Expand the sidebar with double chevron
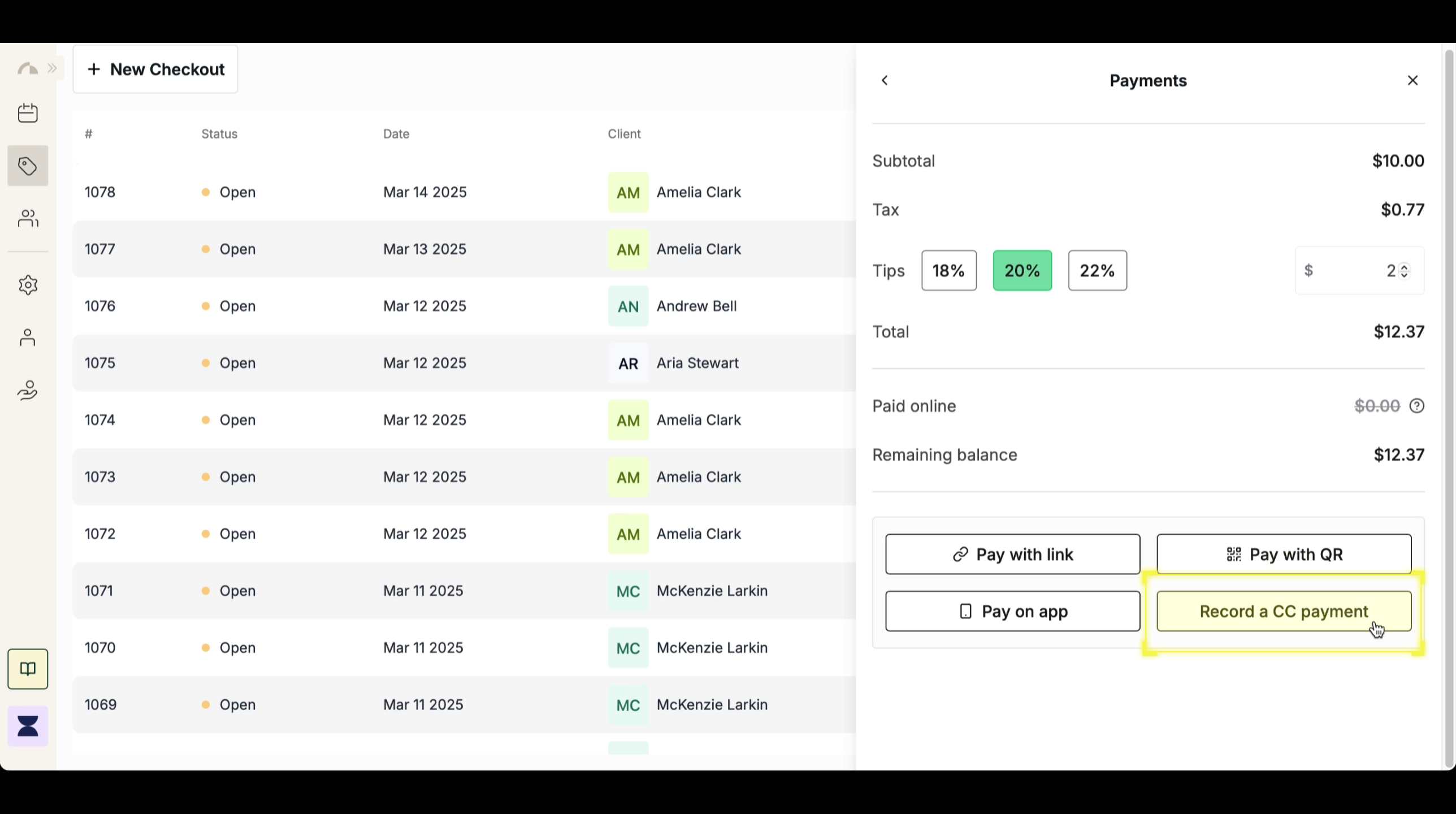1456x814 pixels. point(53,68)
